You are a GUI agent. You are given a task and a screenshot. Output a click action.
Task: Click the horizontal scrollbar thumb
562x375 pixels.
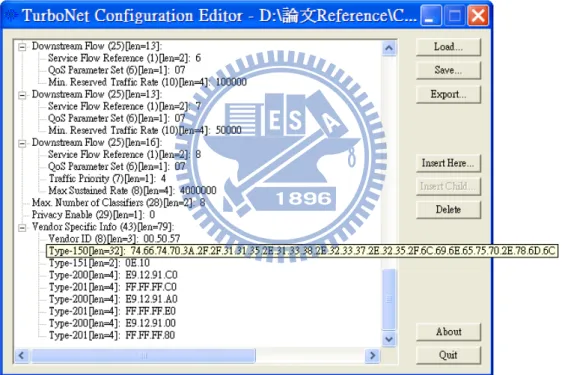(x=143, y=356)
